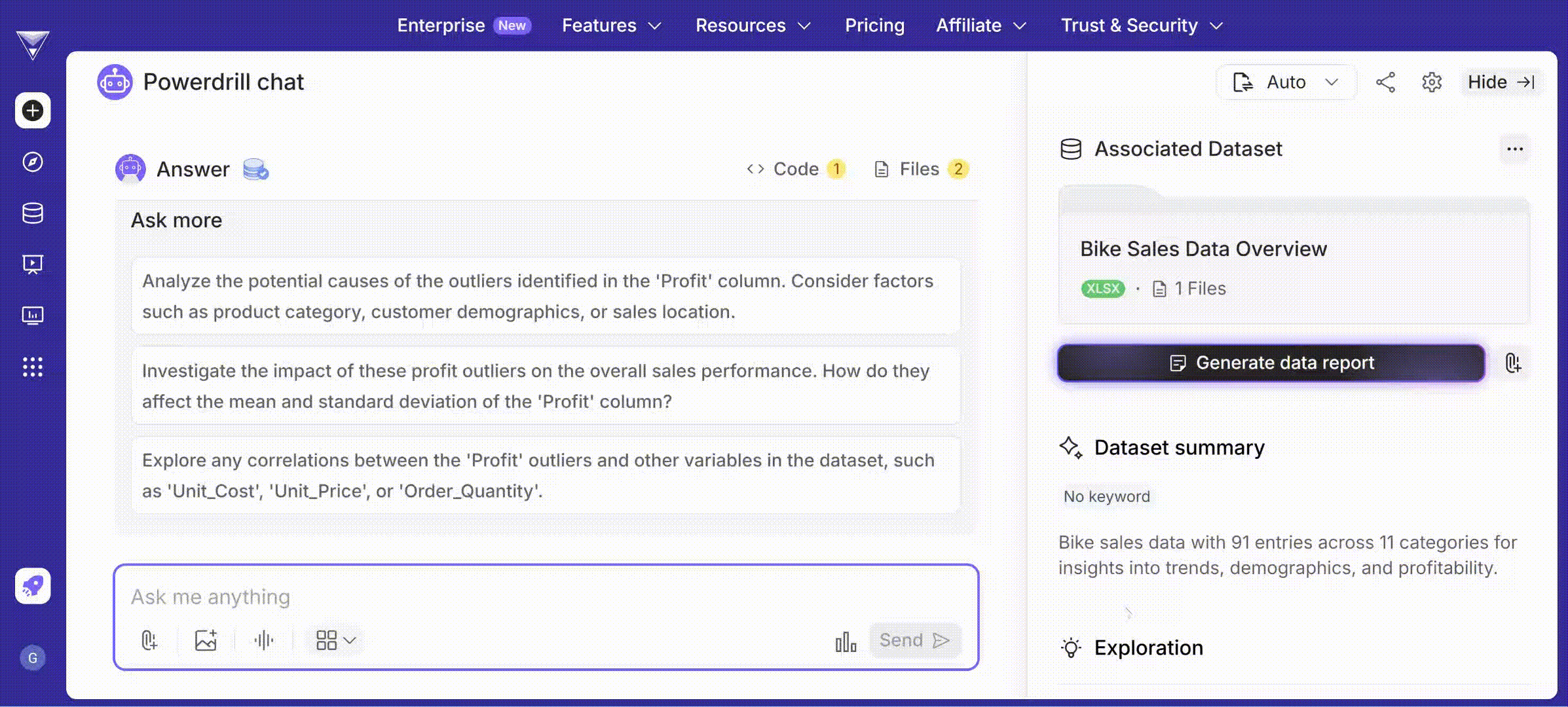The image size is (1568, 707).
Task: Click the rocket upgrade icon
Action: (x=33, y=586)
